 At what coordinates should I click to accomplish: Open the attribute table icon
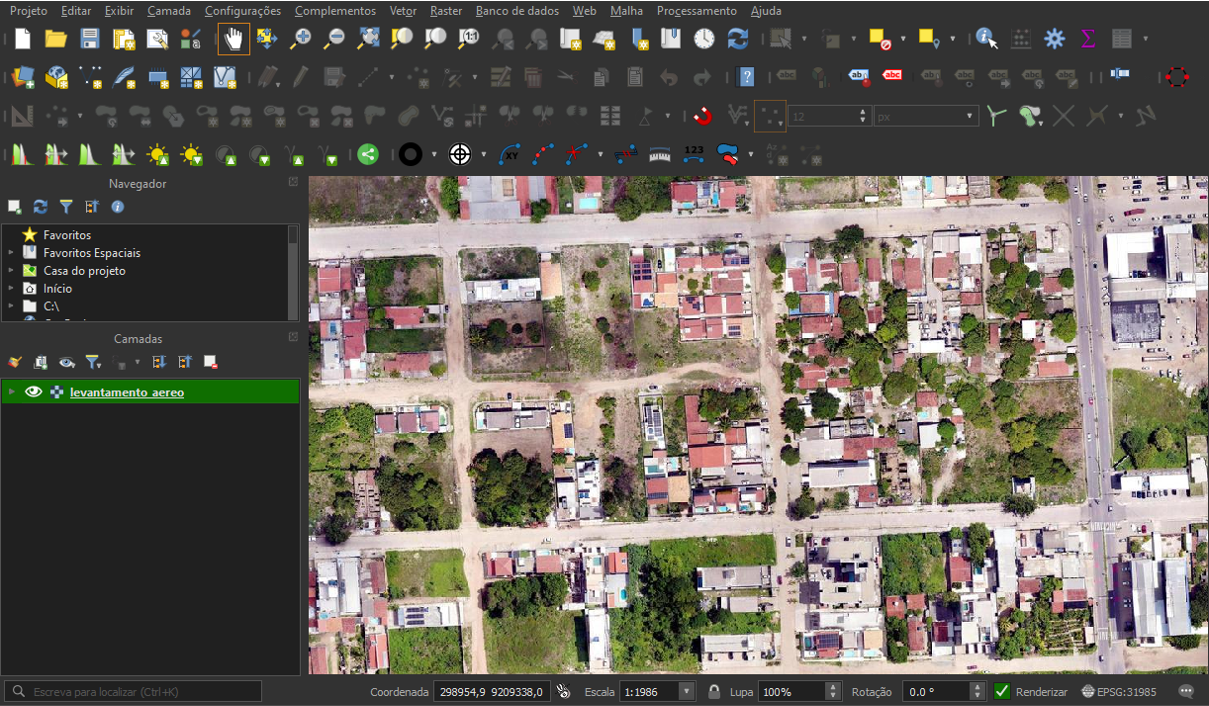(x=1122, y=39)
